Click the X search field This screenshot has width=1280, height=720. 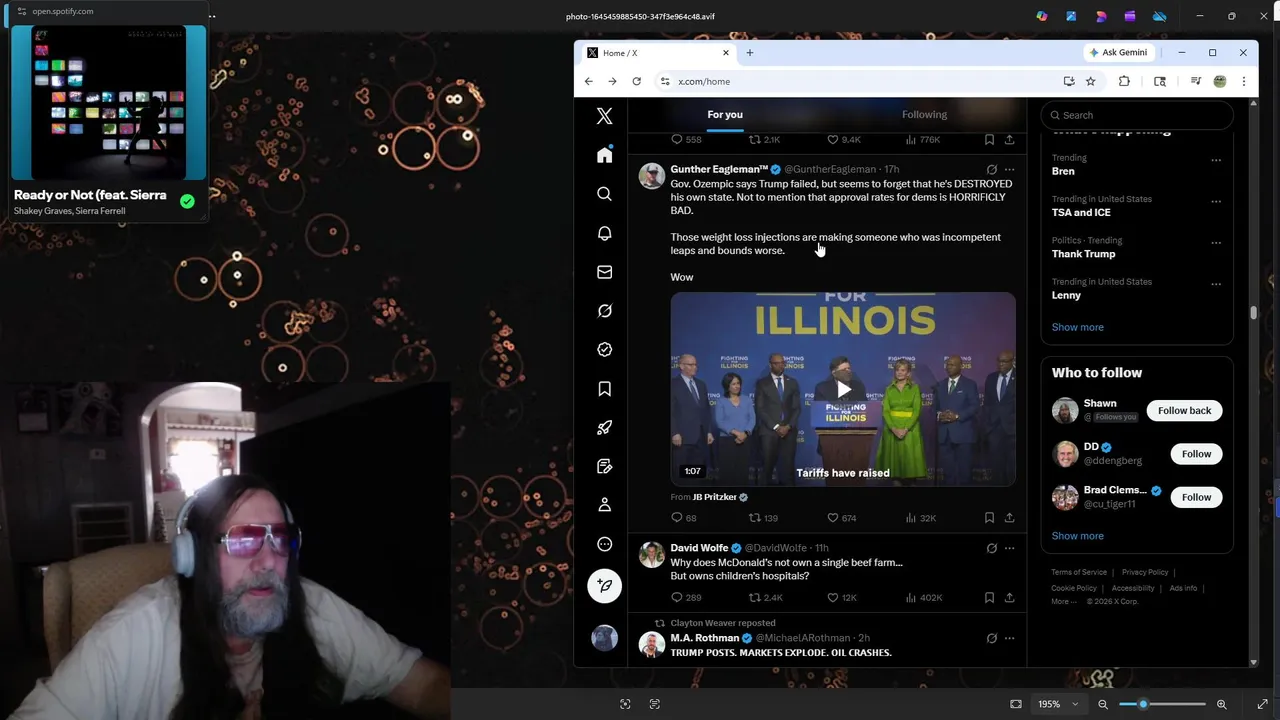pos(1137,115)
